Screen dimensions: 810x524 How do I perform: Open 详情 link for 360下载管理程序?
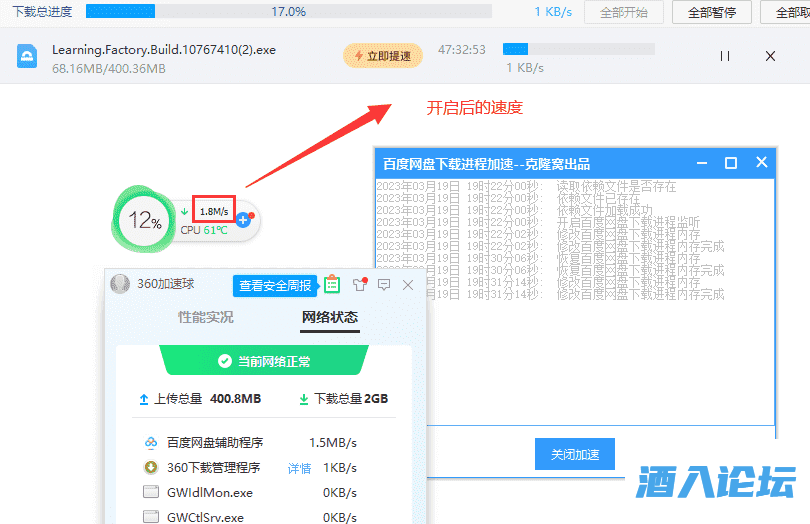tap(300, 468)
